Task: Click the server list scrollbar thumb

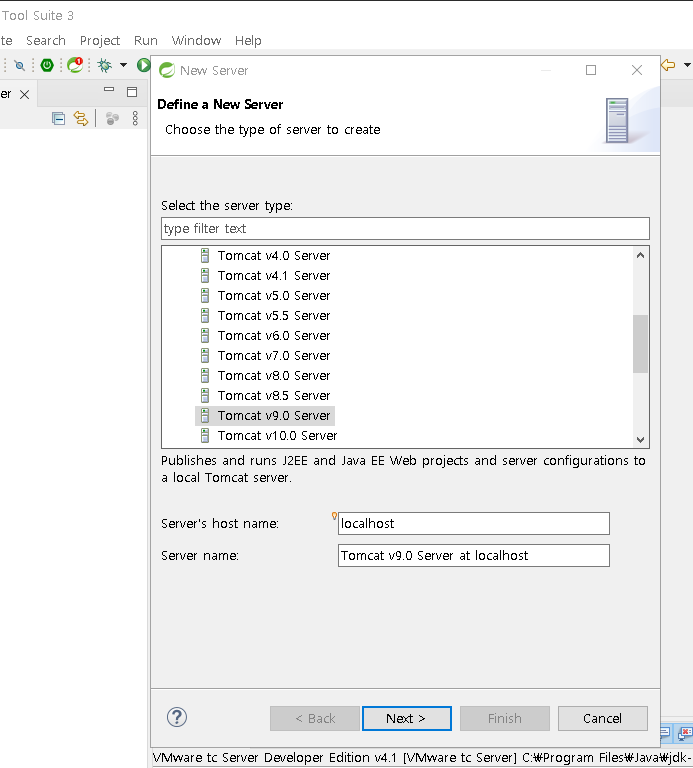Action: [640, 344]
